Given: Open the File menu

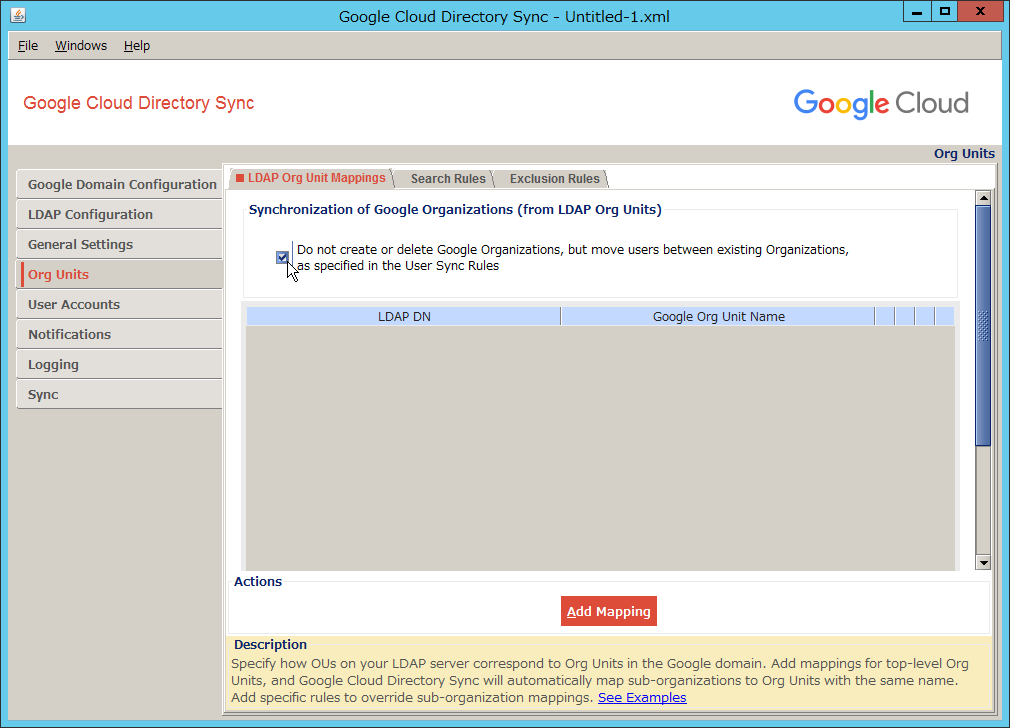Looking at the screenshot, I should [x=28, y=46].
